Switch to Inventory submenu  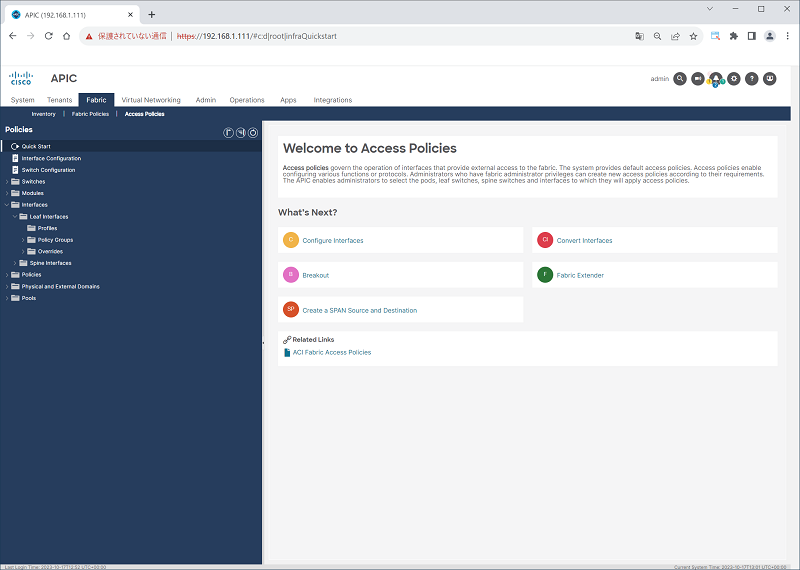(x=43, y=114)
